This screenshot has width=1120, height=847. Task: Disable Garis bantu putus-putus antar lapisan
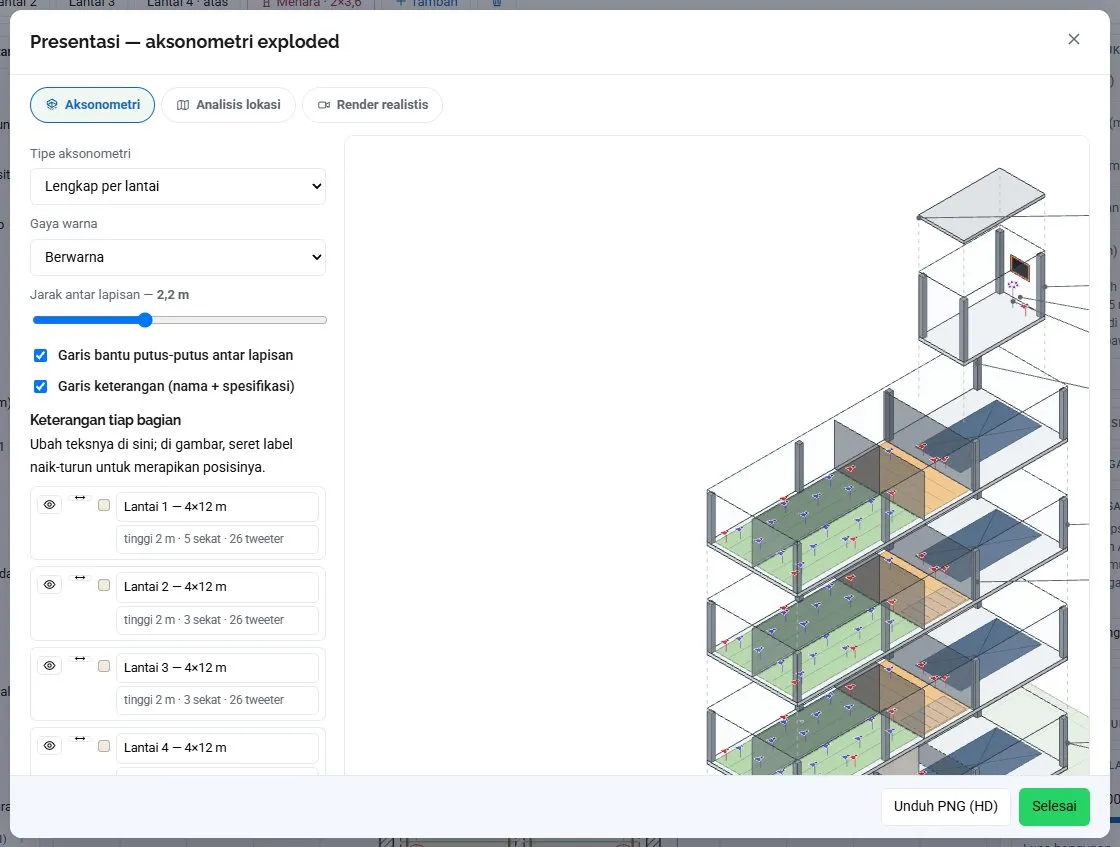pyautogui.click(x=41, y=355)
